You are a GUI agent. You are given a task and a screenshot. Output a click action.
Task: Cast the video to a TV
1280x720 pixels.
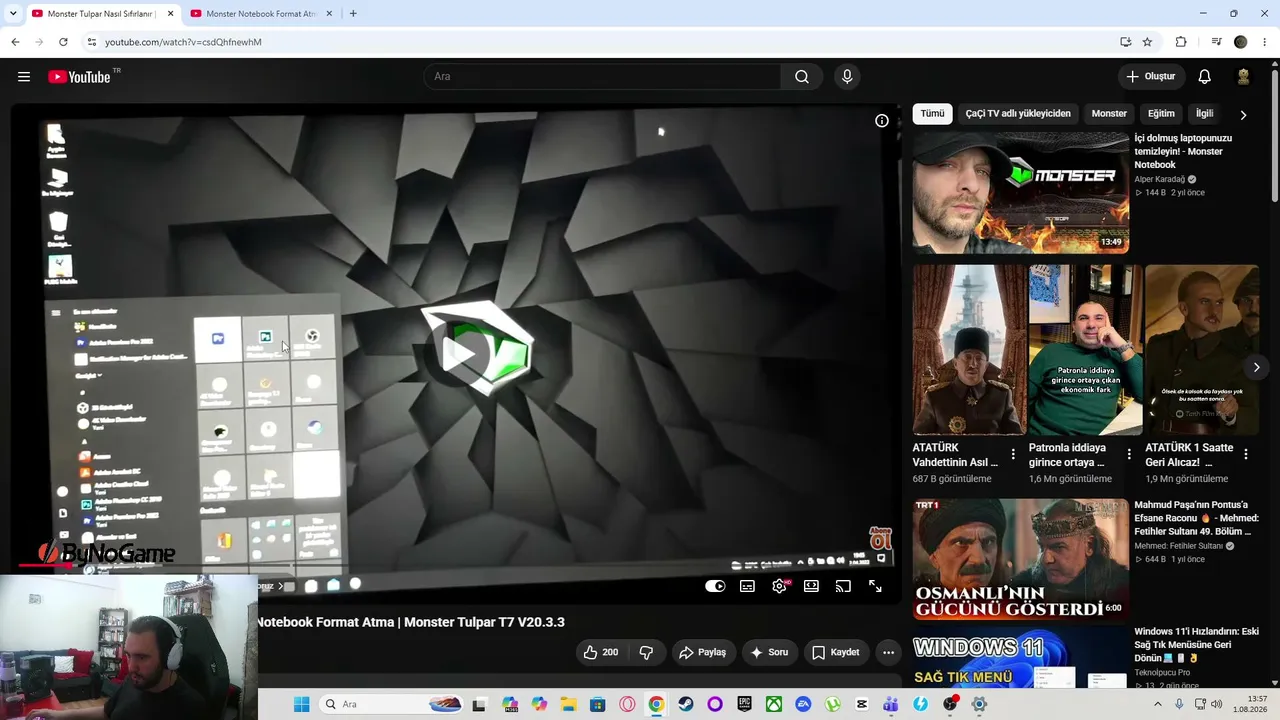(x=843, y=586)
